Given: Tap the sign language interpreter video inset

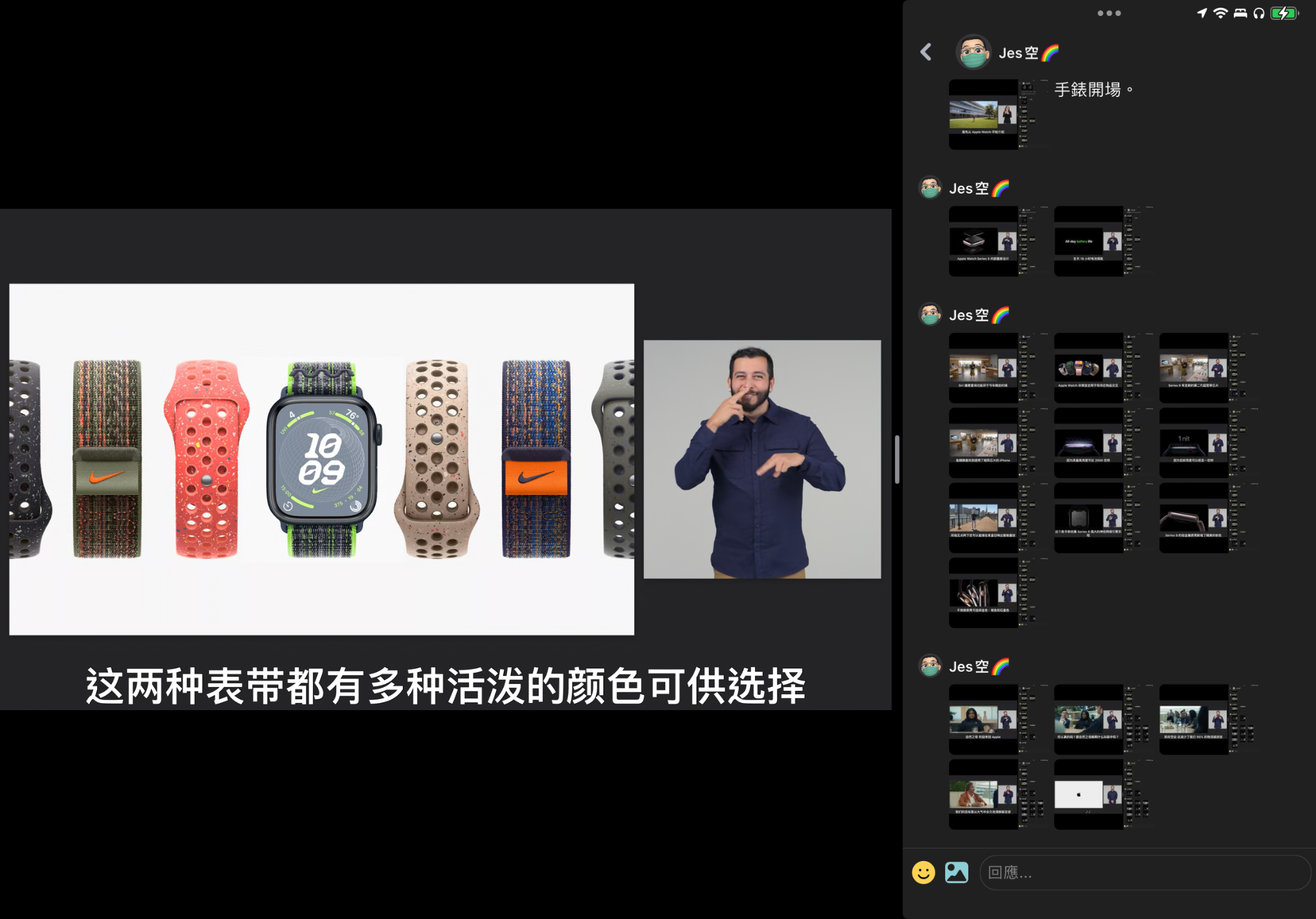Looking at the screenshot, I should [762, 459].
